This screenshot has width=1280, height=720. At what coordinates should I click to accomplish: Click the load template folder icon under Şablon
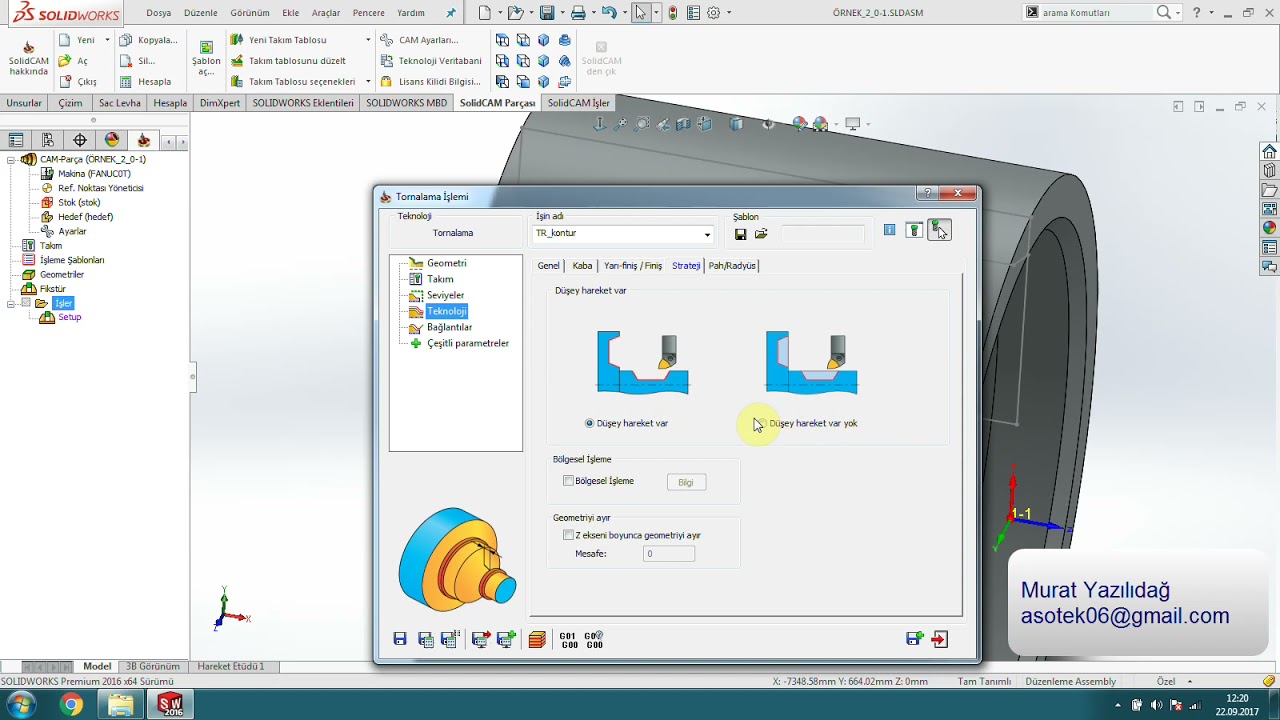(x=761, y=234)
